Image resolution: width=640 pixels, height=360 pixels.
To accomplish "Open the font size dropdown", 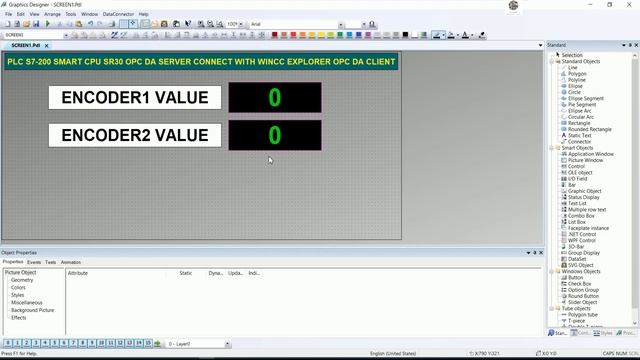I will 364,24.
